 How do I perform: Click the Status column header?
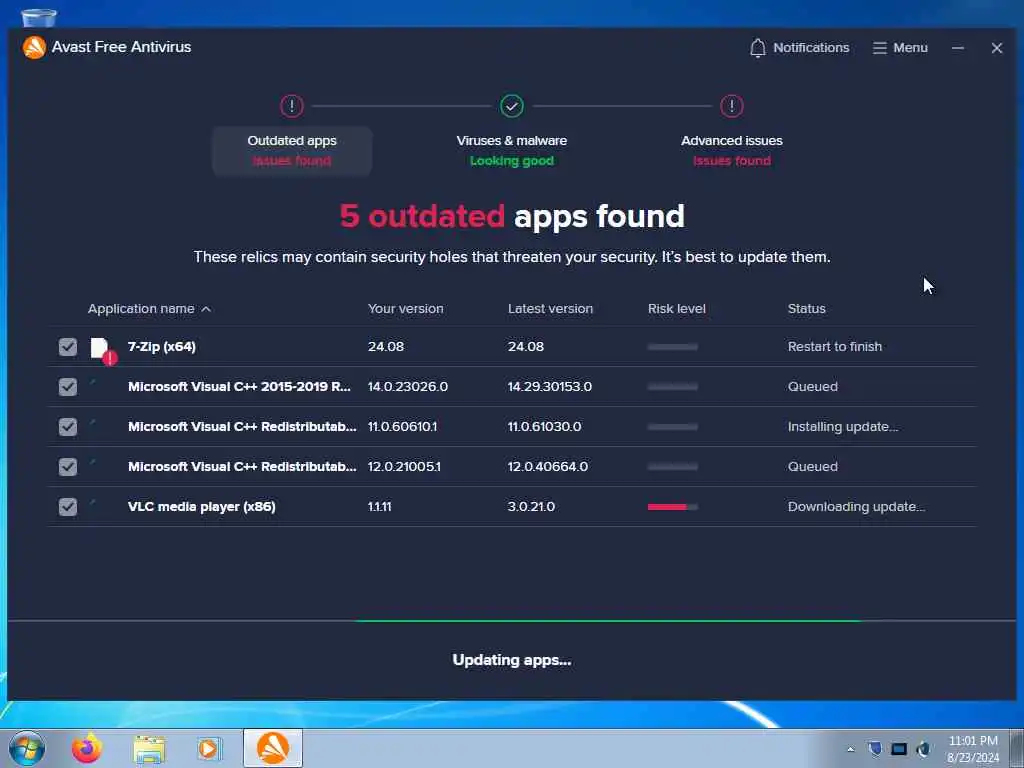tap(807, 309)
